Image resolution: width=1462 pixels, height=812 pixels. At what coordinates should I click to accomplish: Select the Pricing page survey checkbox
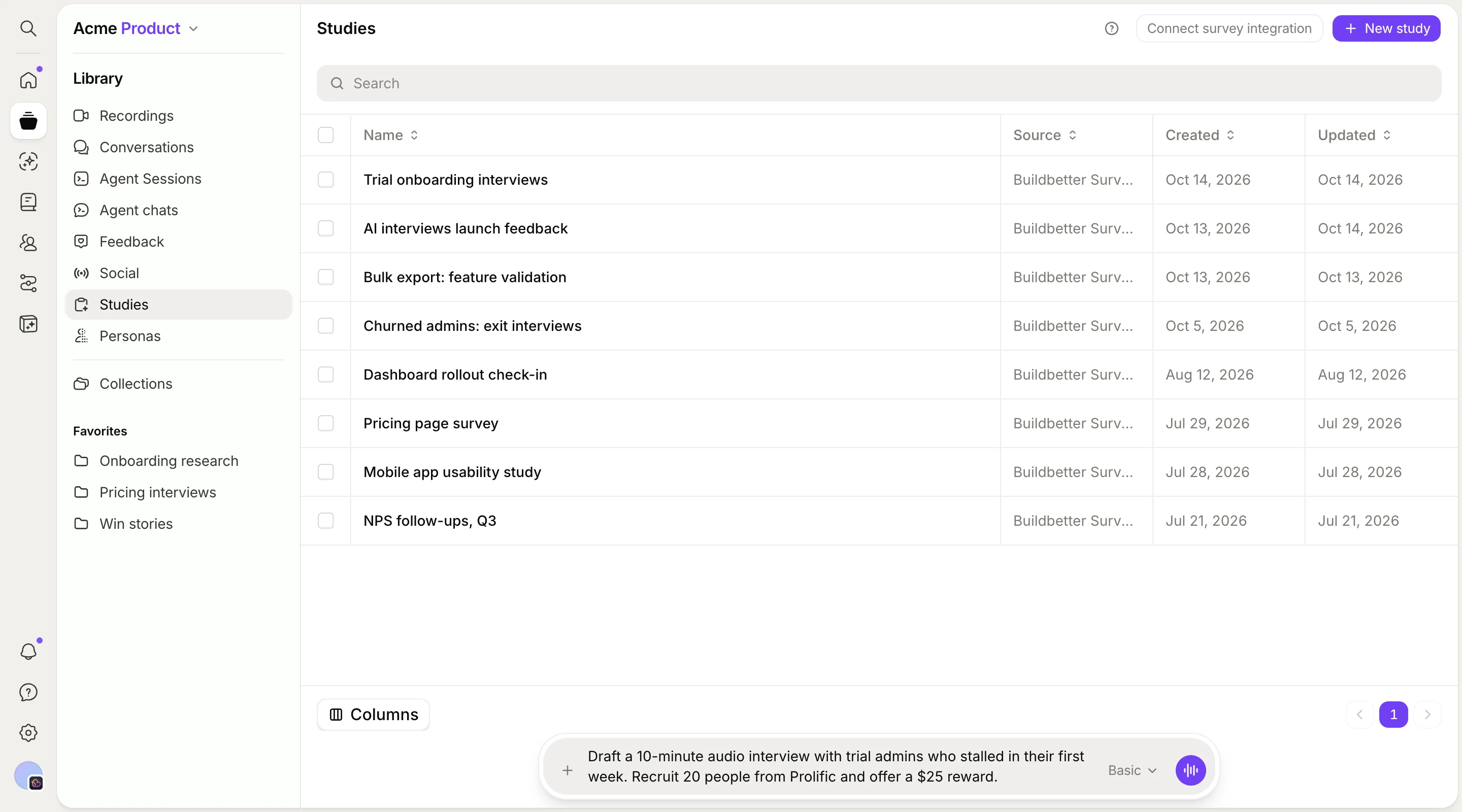pos(326,423)
